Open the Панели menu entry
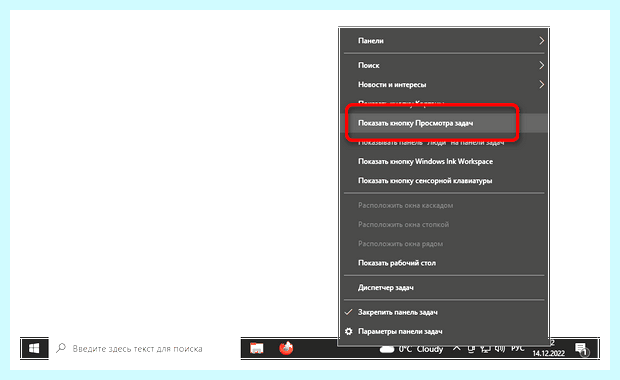 [x=444, y=41]
